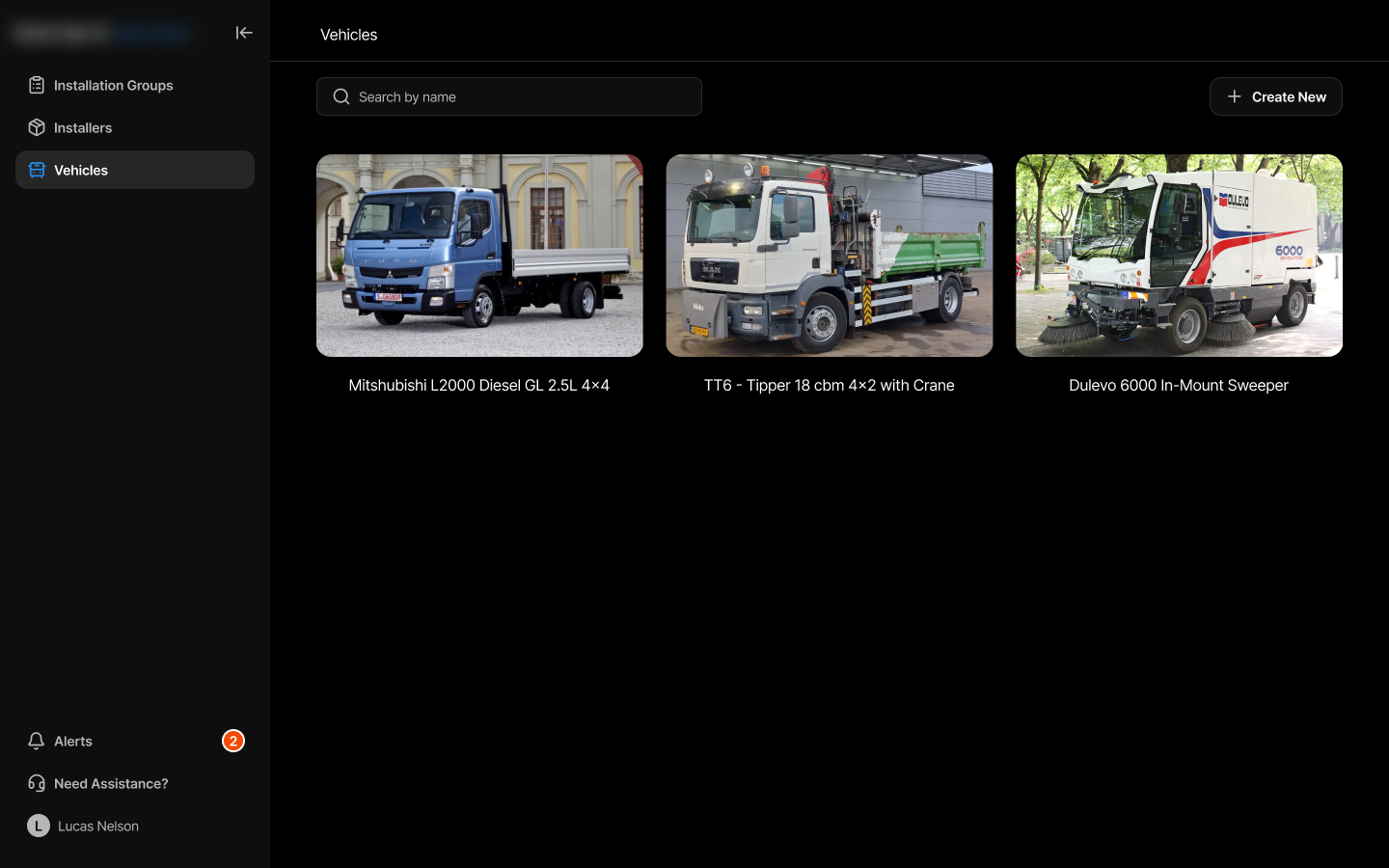The width and height of the screenshot is (1389, 868).
Task: Select the Vehicles sidebar item
Action: coord(135,170)
